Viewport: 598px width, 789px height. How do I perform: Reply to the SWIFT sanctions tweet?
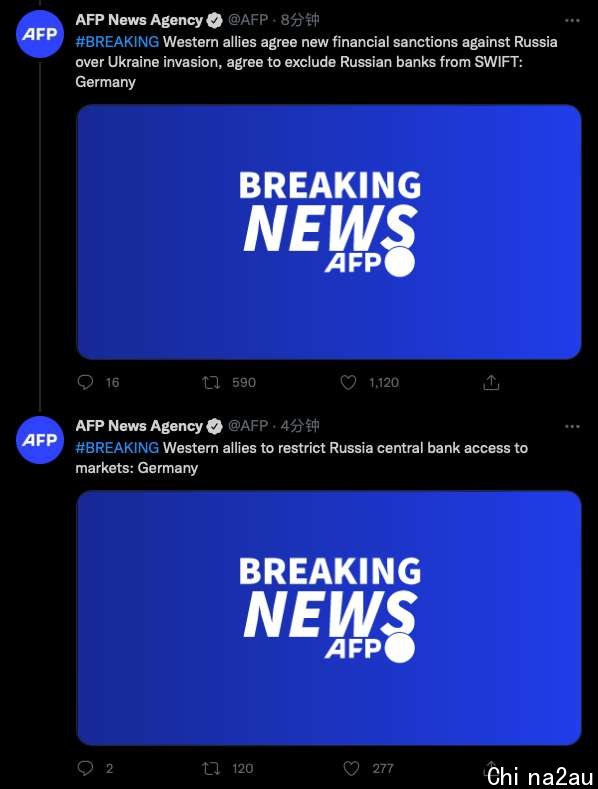pyautogui.click(x=85, y=382)
